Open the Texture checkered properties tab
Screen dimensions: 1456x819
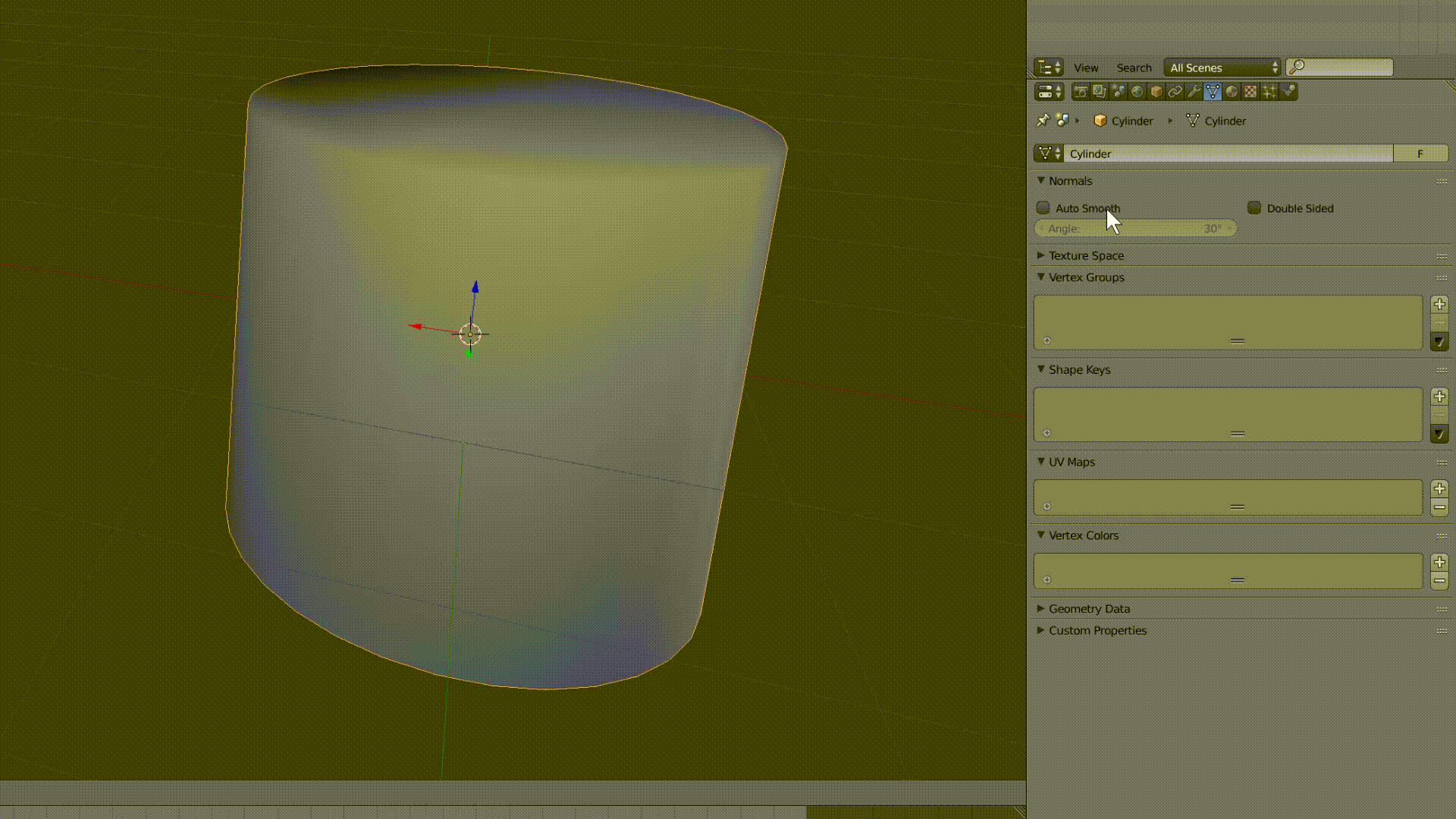1250,91
